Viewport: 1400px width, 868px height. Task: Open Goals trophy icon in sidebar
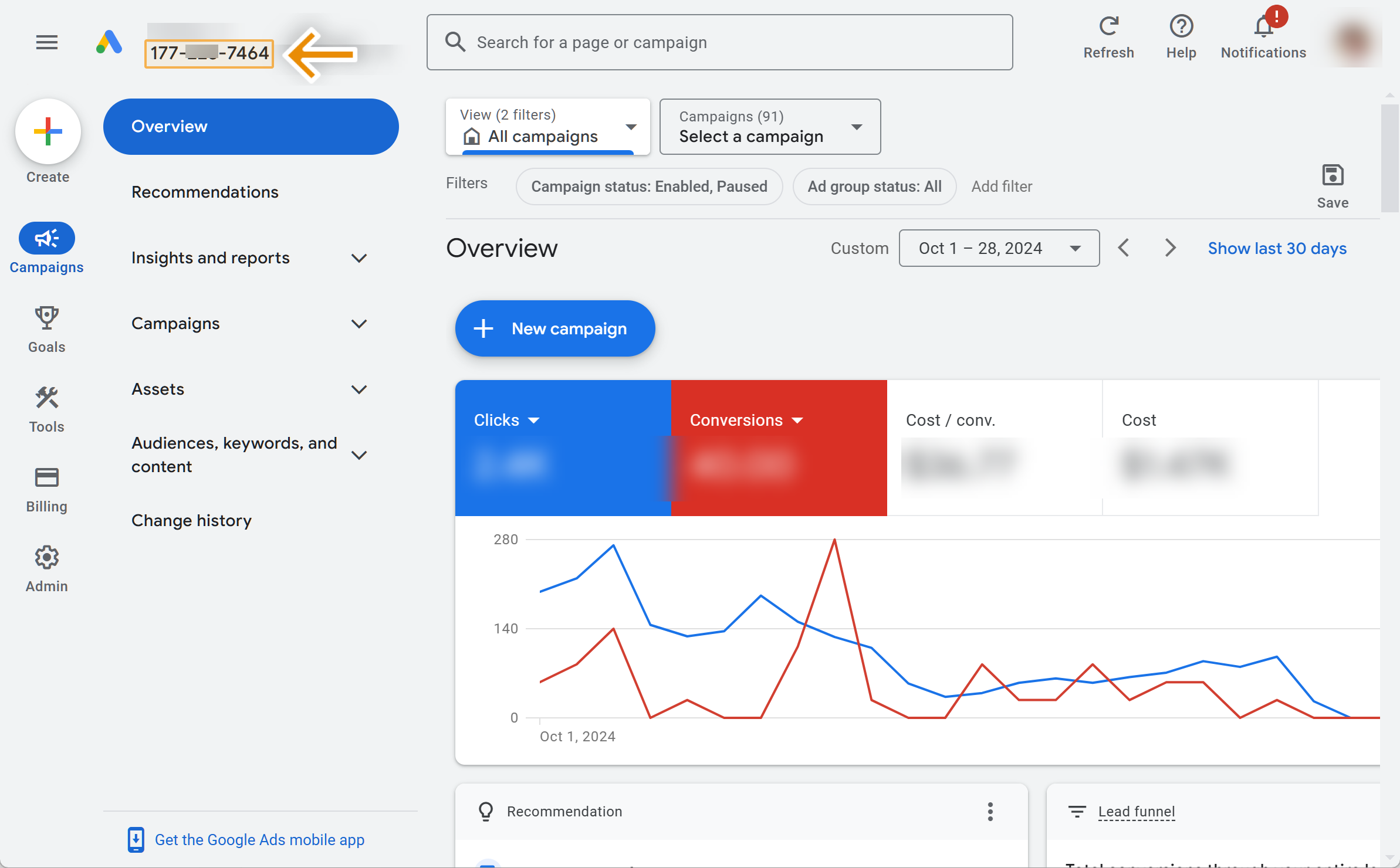coord(46,318)
